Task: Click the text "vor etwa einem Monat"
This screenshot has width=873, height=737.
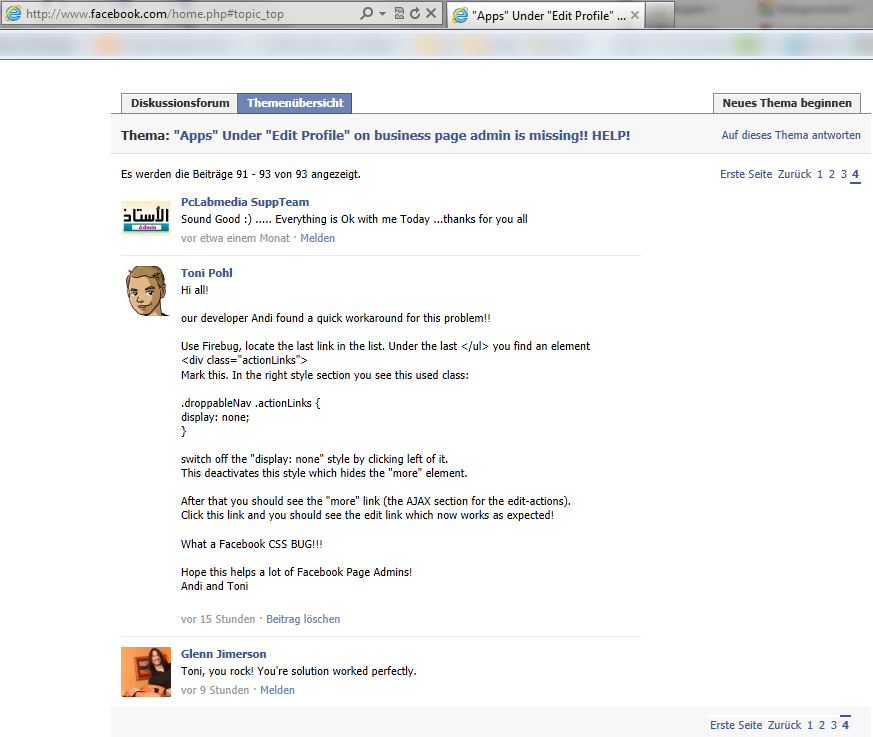Action: click(x=235, y=238)
